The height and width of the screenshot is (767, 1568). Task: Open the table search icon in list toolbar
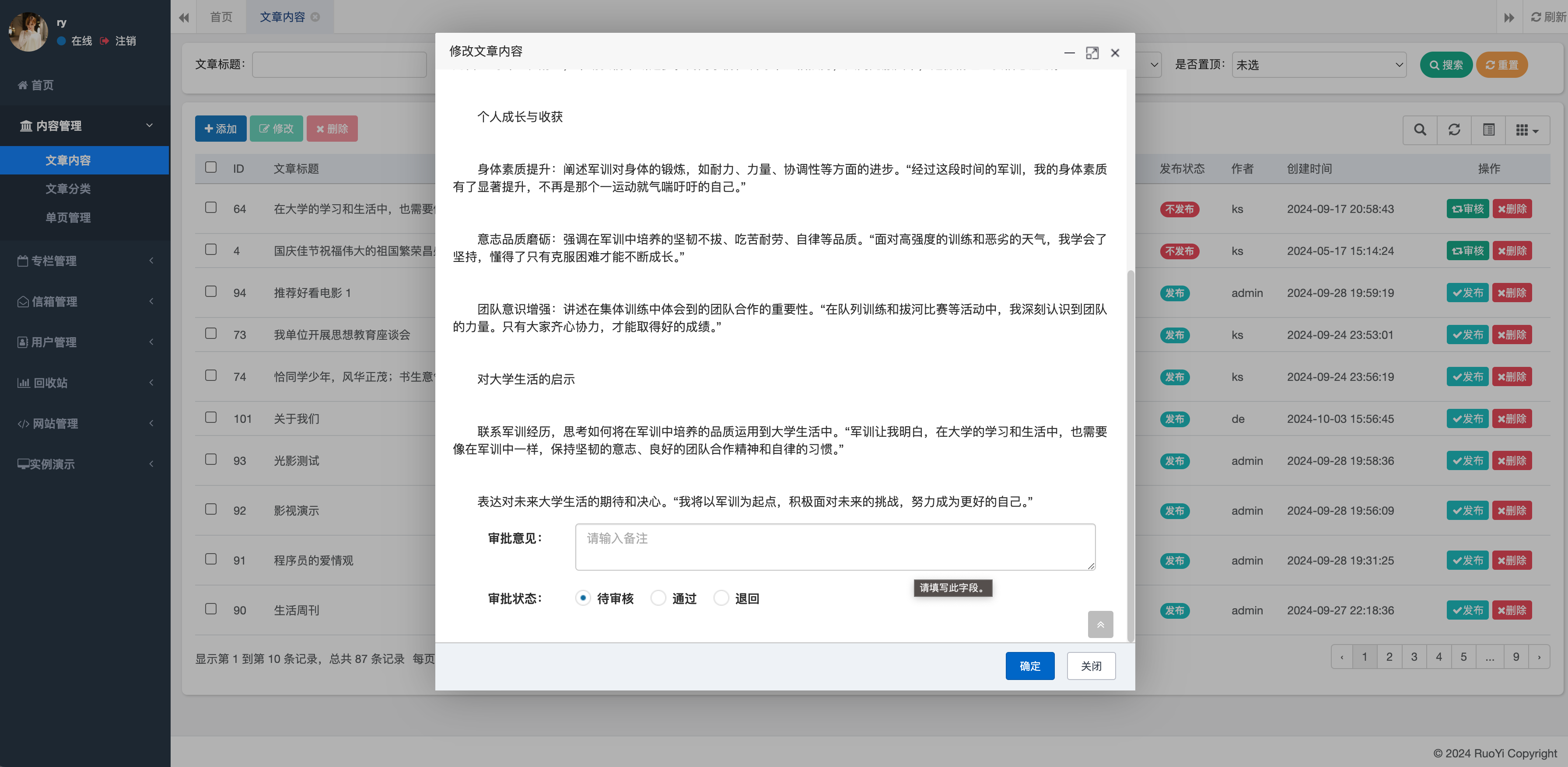(1420, 129)
